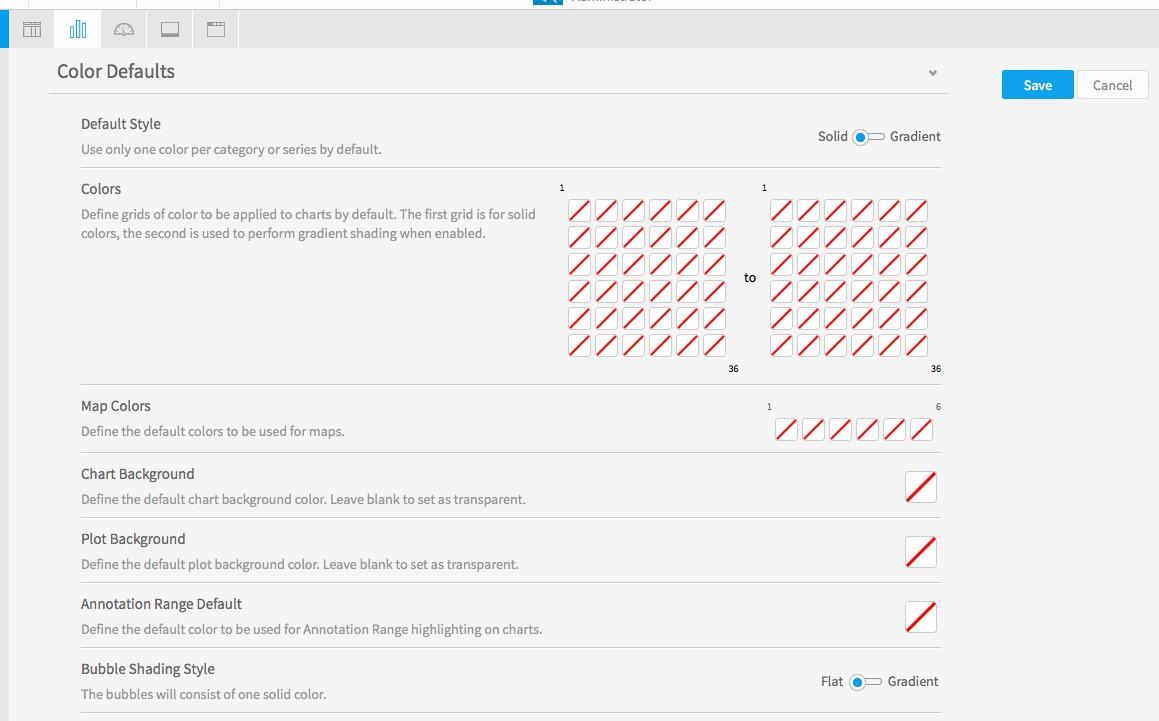The height and width of the screenshot is (721, 1159).
Task: Select last swatch in solid Colors grid
Action: [714, 345]
